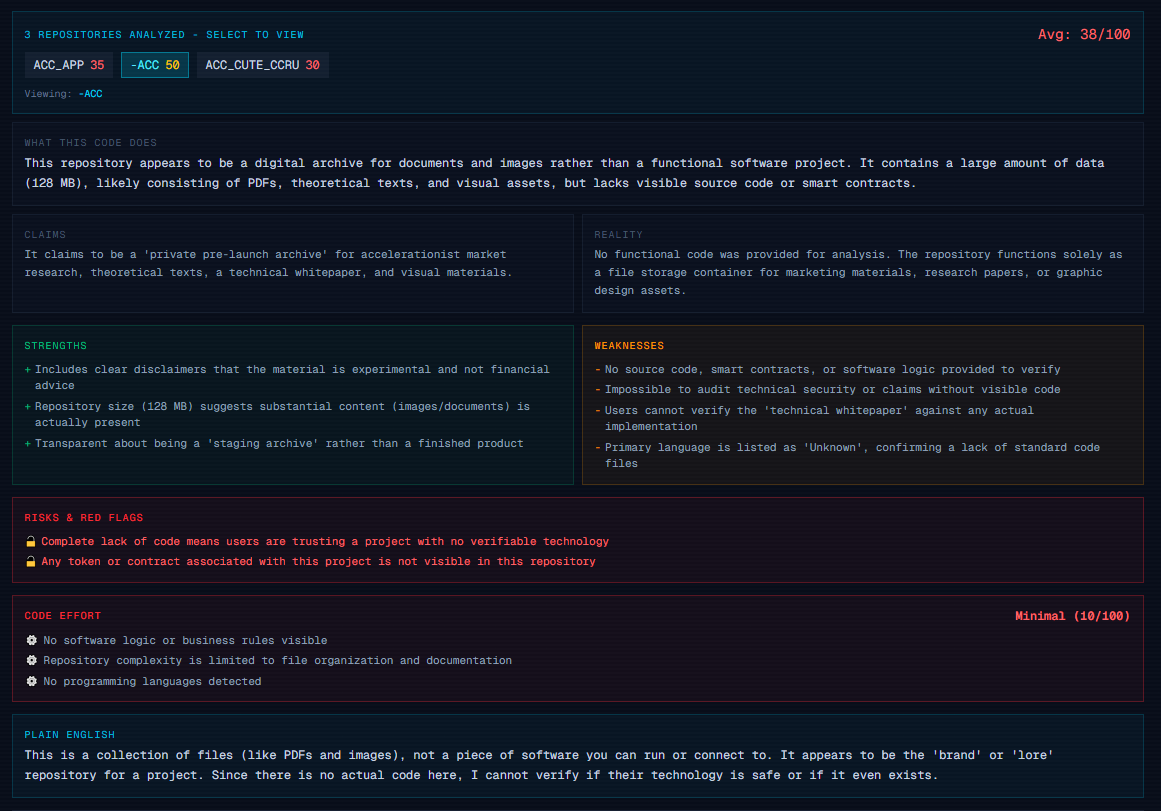This screenshot has height=811, width=1161.
Task: Select the ACC_CUTE_CCRU 30 repository tab
Action: (x=262, y=65)
